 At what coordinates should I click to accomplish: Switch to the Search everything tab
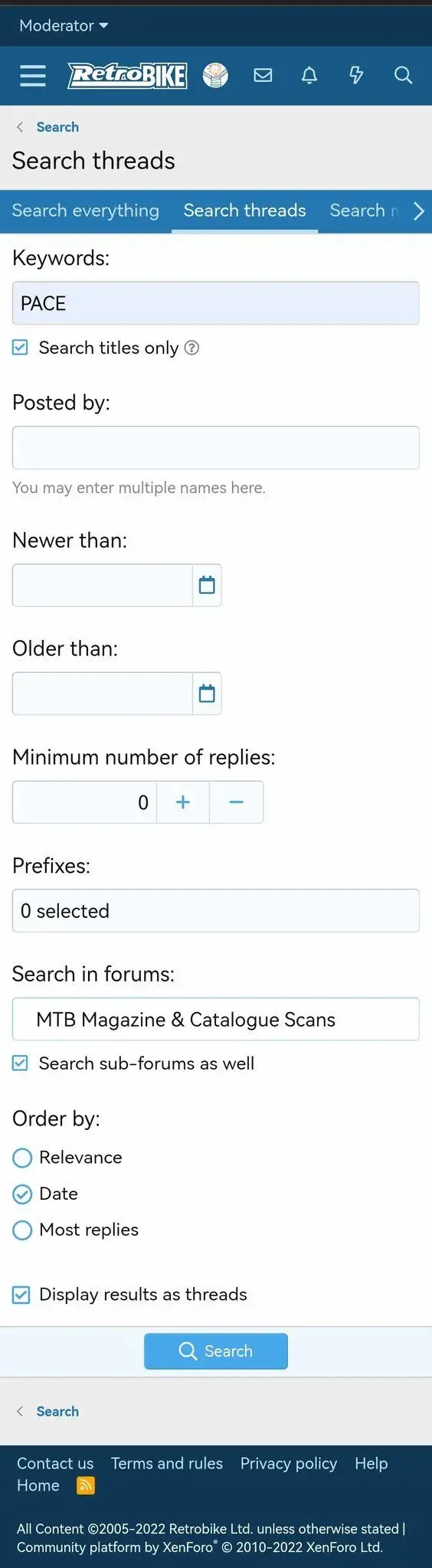click(x=86, y=211)
